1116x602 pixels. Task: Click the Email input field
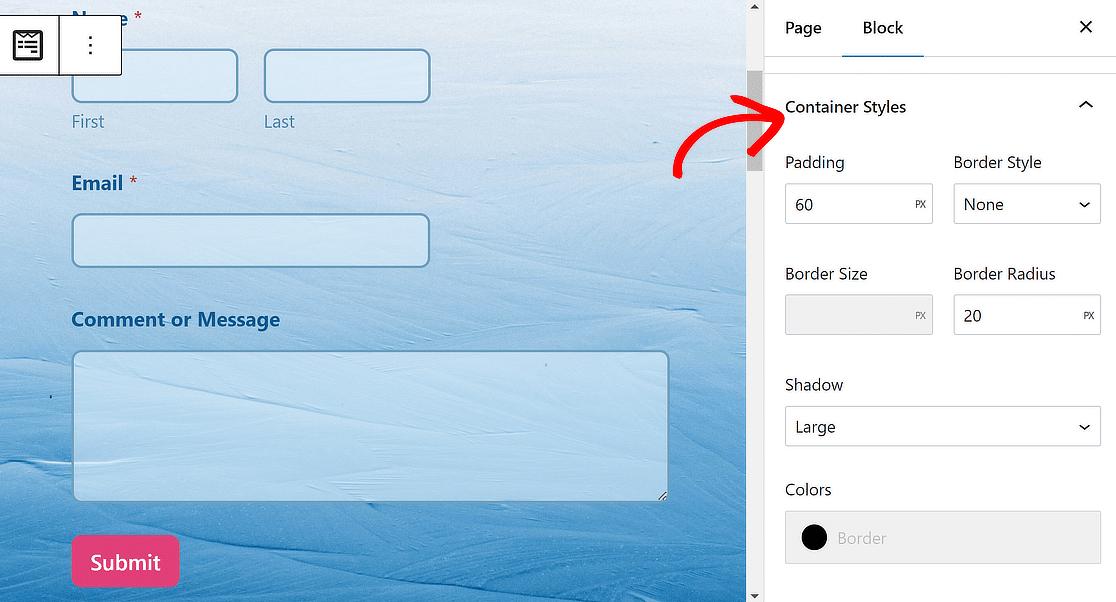[251, 241]
